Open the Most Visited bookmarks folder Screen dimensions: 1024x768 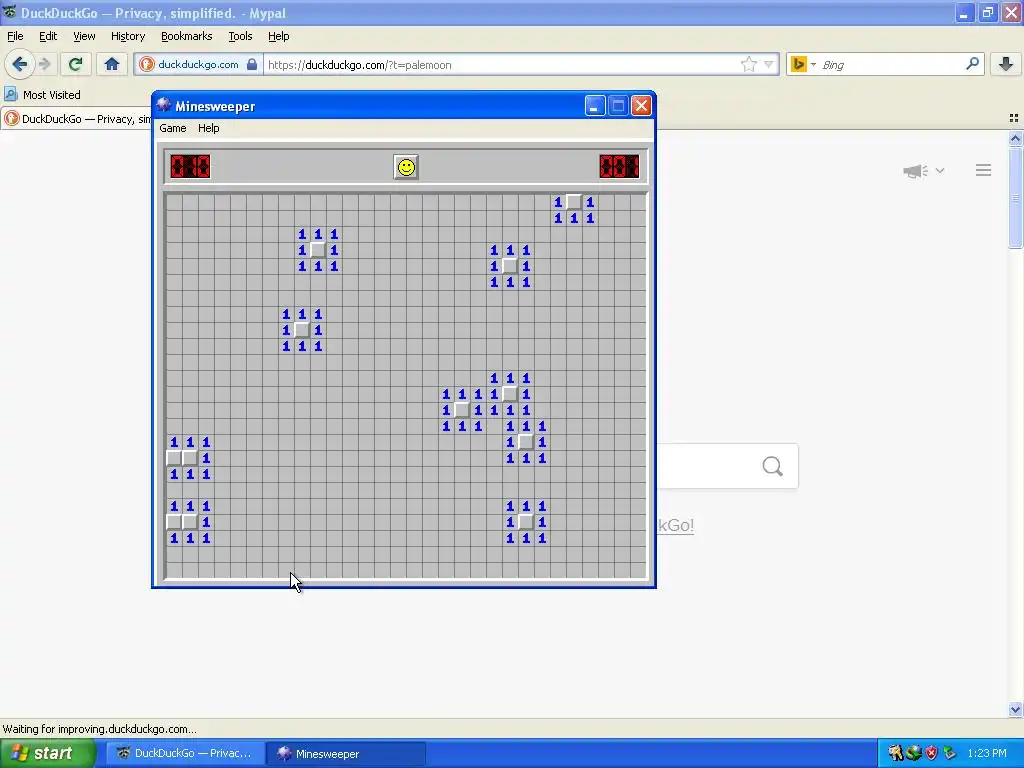tap(42, 95)
